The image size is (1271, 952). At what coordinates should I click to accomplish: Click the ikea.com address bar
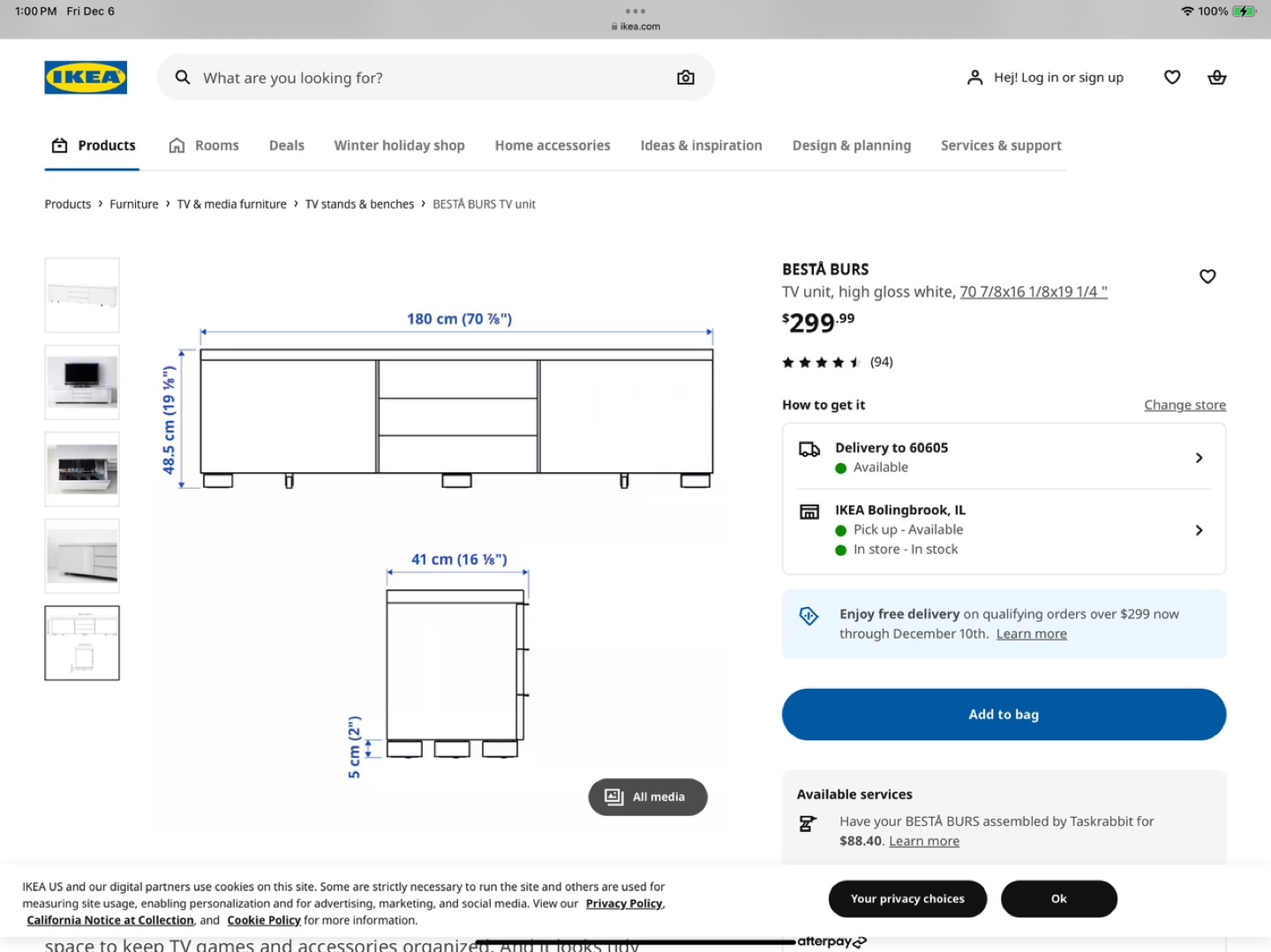coord(635,26)
